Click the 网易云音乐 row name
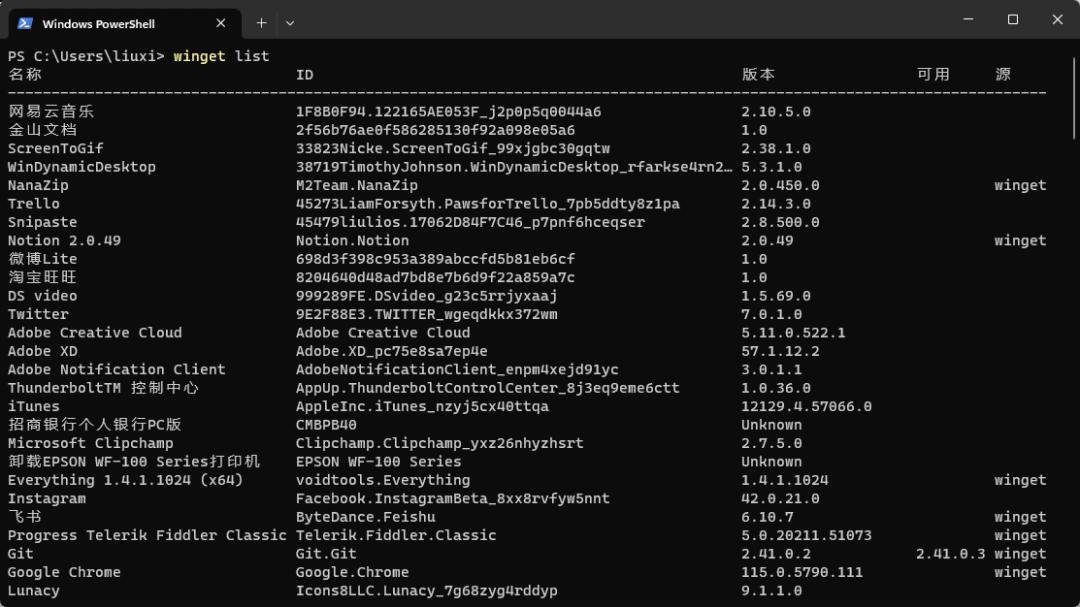The image size is (1080, 607). point(51,112)
